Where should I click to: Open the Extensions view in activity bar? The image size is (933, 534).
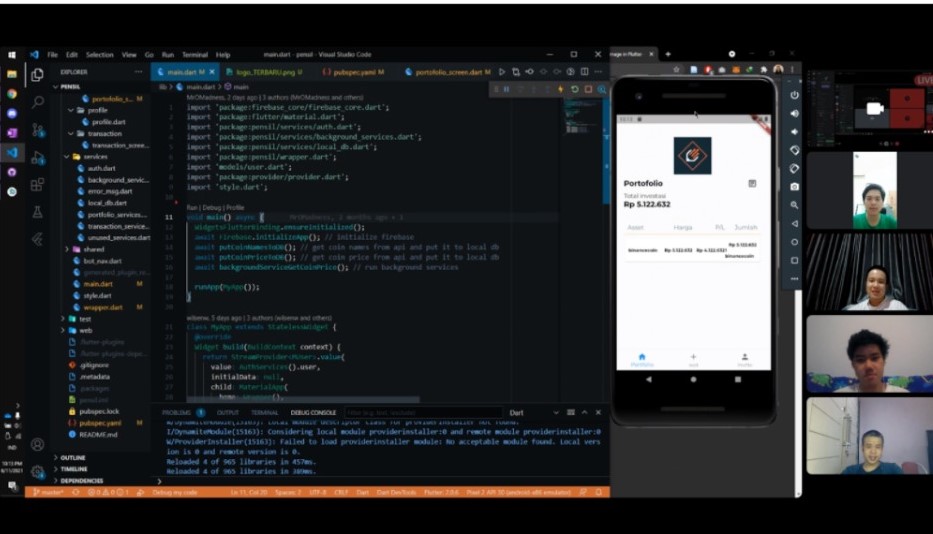(x=37, y=184)
